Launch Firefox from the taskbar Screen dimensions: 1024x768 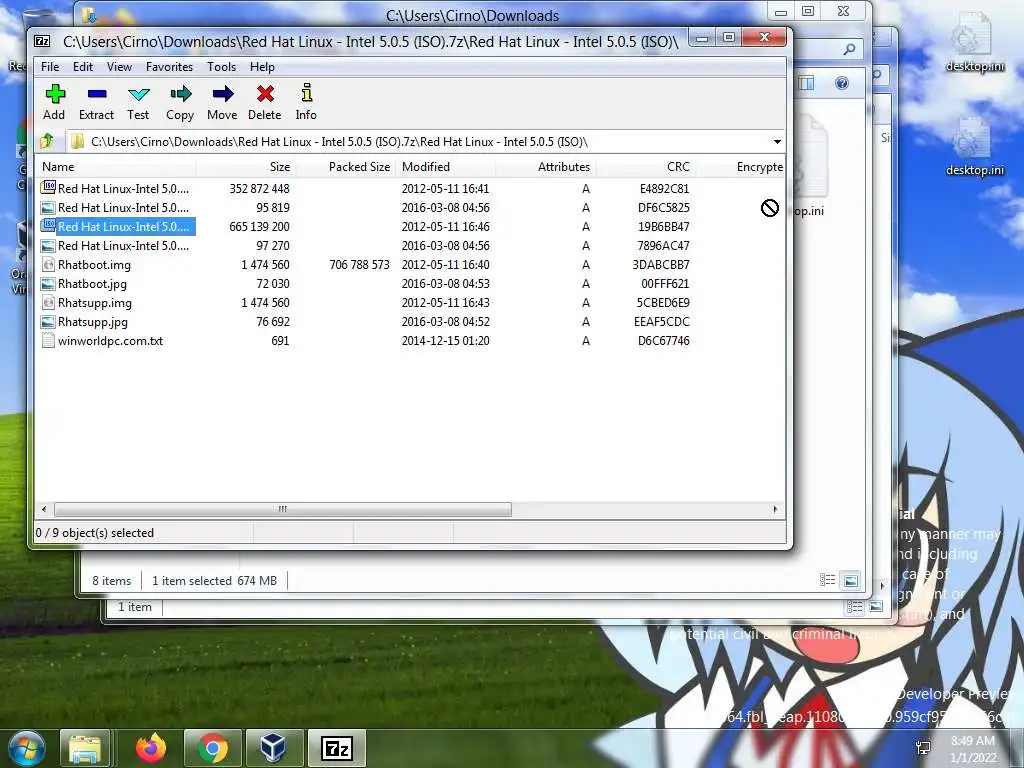click(x=151, y=748)
